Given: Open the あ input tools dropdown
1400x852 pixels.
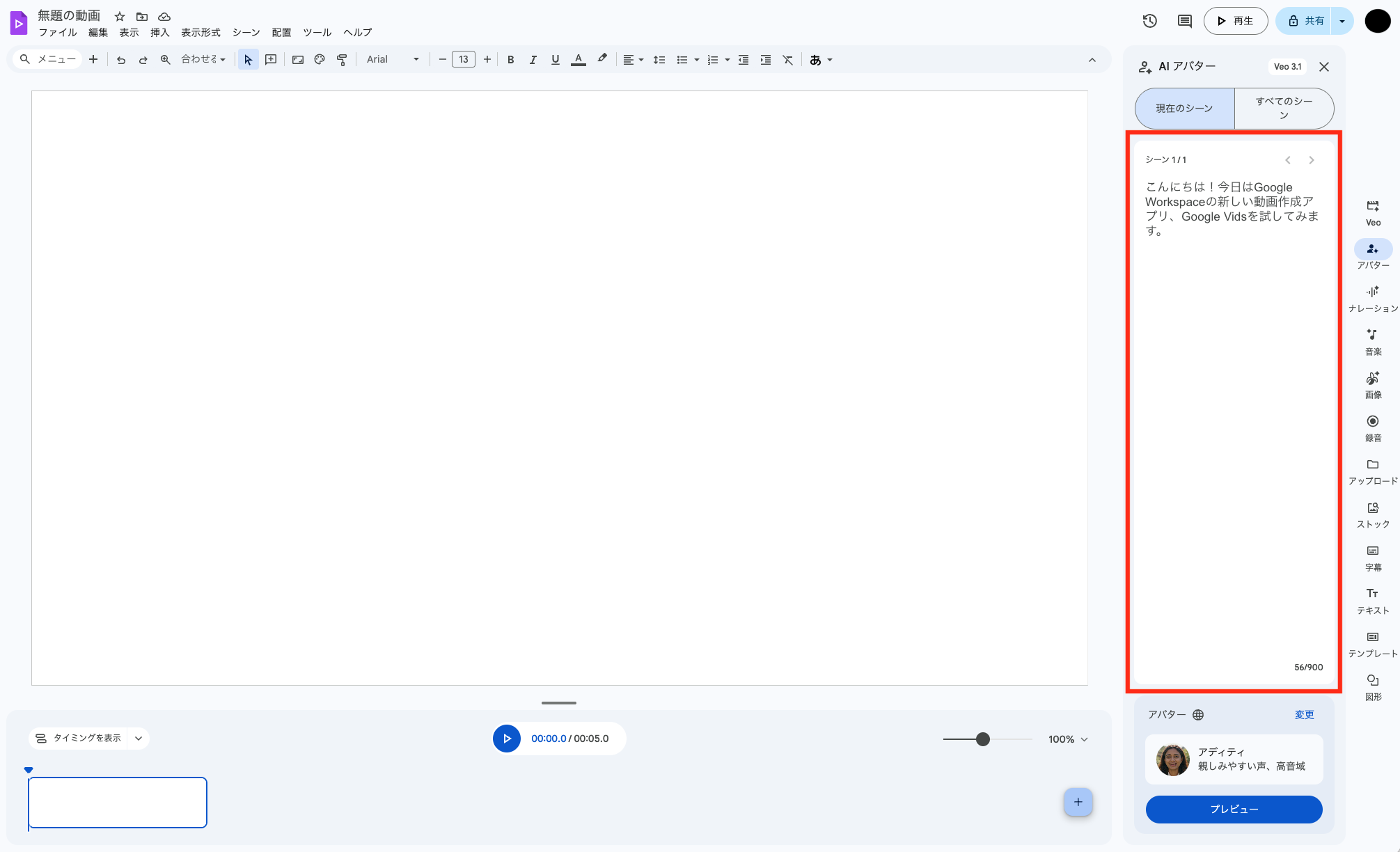Looking at the screenshot, I should 821,60.
